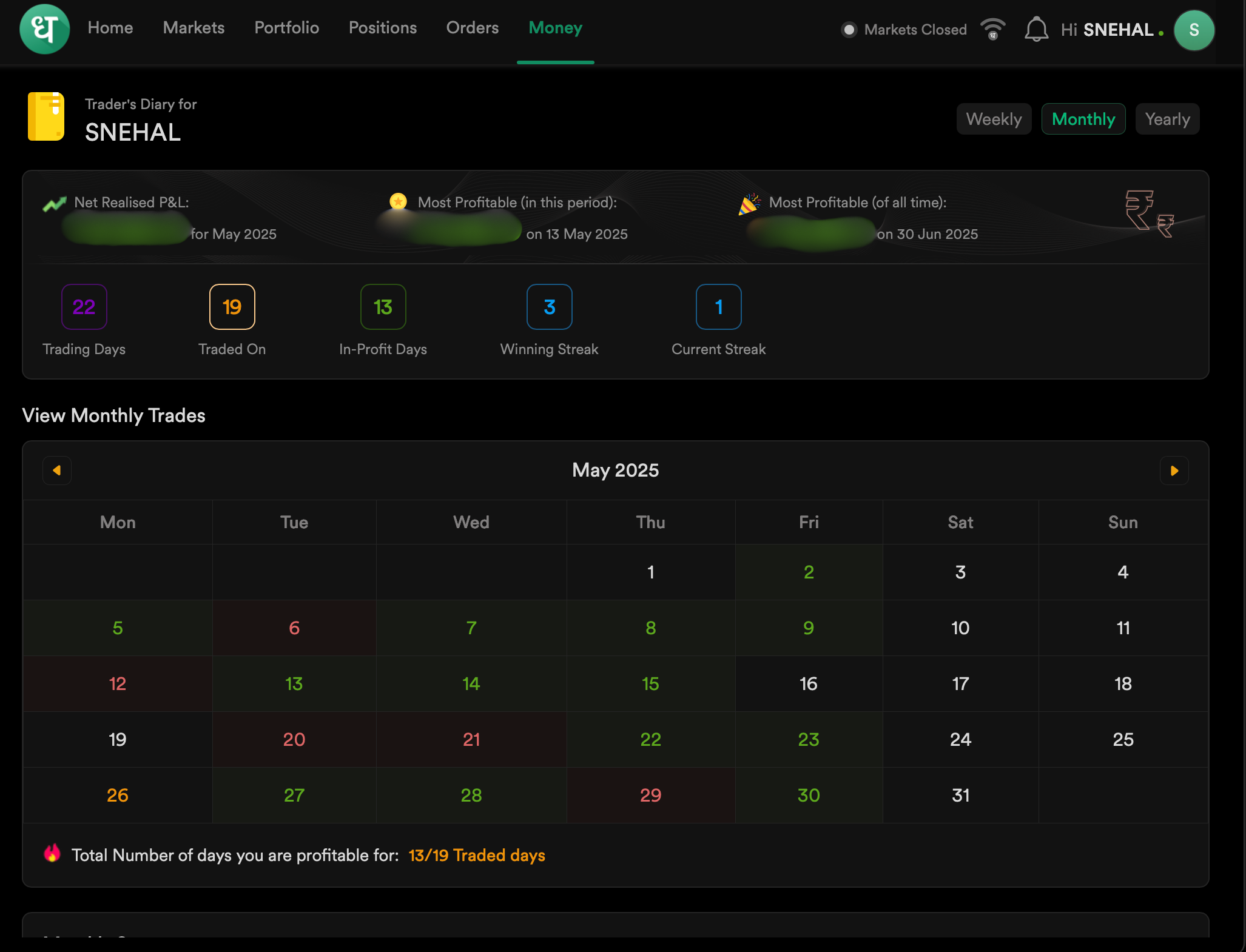Image resolution: width=1246 pixels, height=952 pixels.
Task: Select May 13 in the calendar
Action: (x=294, y=684)
